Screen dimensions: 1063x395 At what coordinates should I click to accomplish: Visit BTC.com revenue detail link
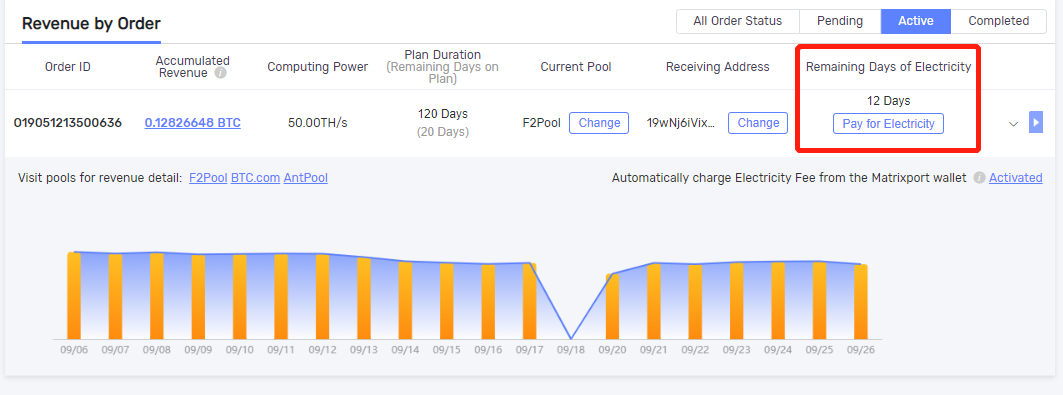[256, 178]
